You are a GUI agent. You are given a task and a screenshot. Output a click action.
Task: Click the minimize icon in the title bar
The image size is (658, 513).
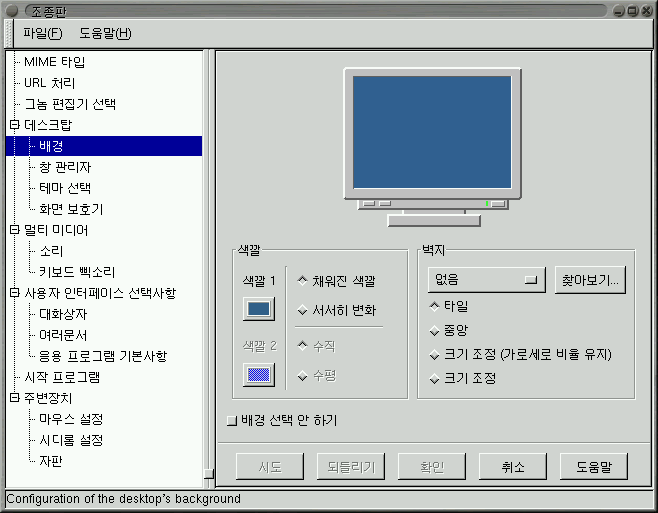[620, 10]
